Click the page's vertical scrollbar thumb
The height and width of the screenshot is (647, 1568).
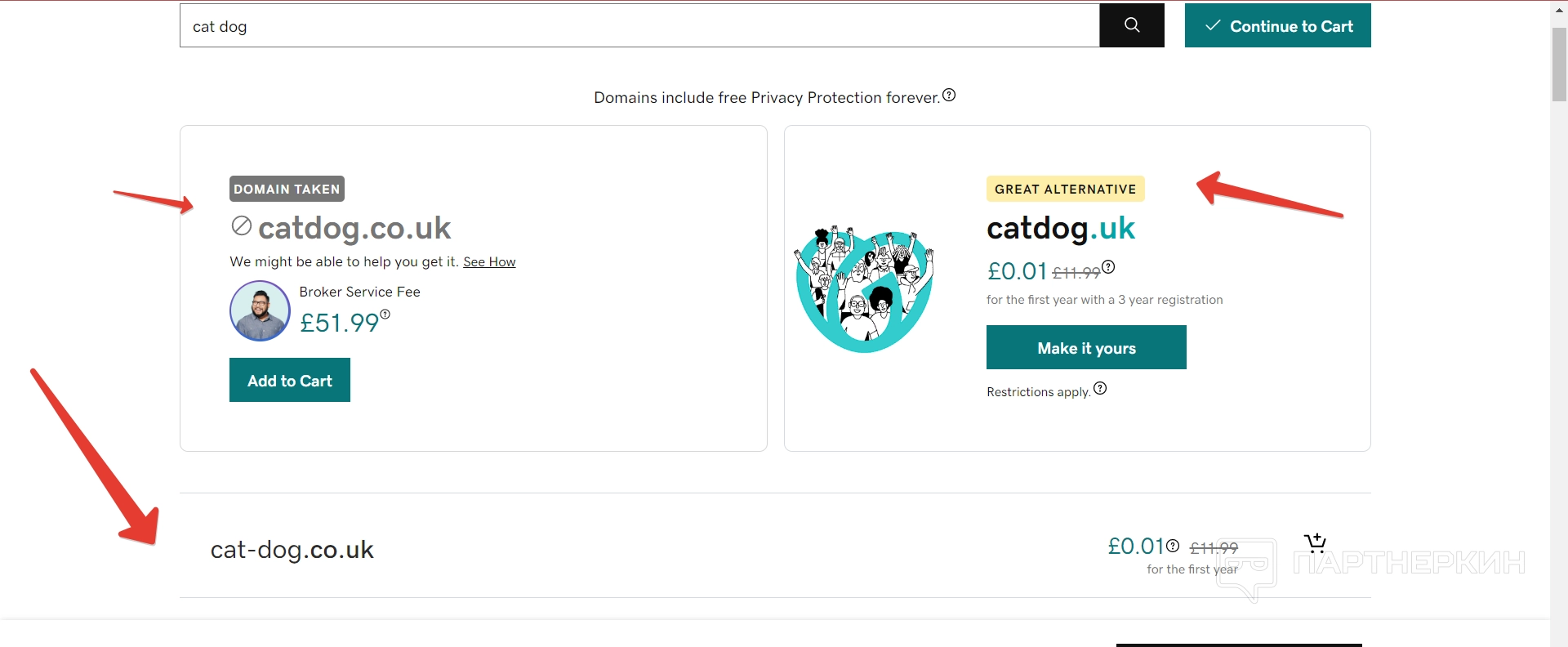coord(1559,65)
